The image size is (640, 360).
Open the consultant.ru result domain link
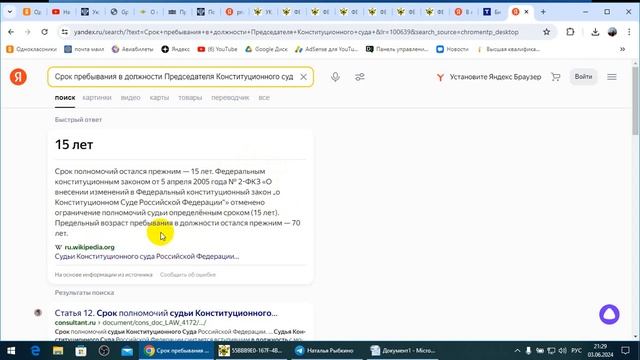click(x=75, y=322)
